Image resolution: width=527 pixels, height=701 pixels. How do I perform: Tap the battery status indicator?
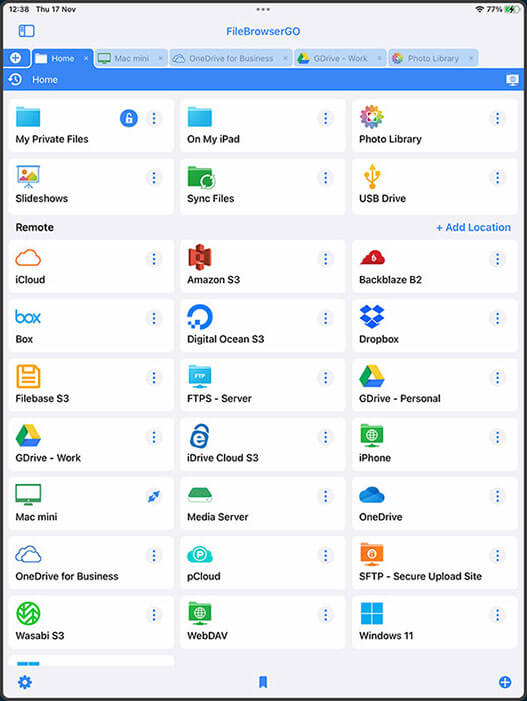pyautogui.click(x=512, y=9)
